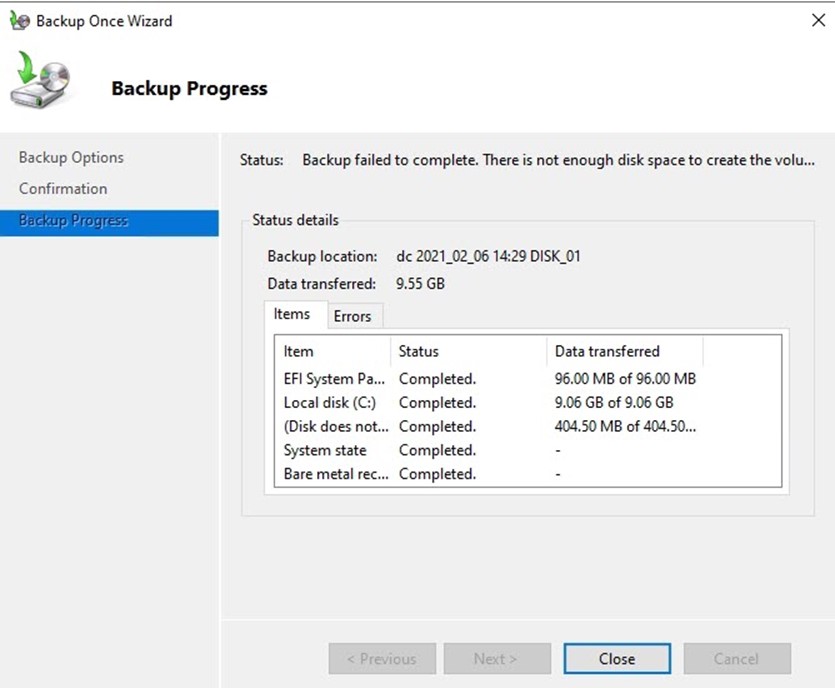Viewport: 835px width, 688px height.
Task: Click the Next button
Action: [496, 659]
